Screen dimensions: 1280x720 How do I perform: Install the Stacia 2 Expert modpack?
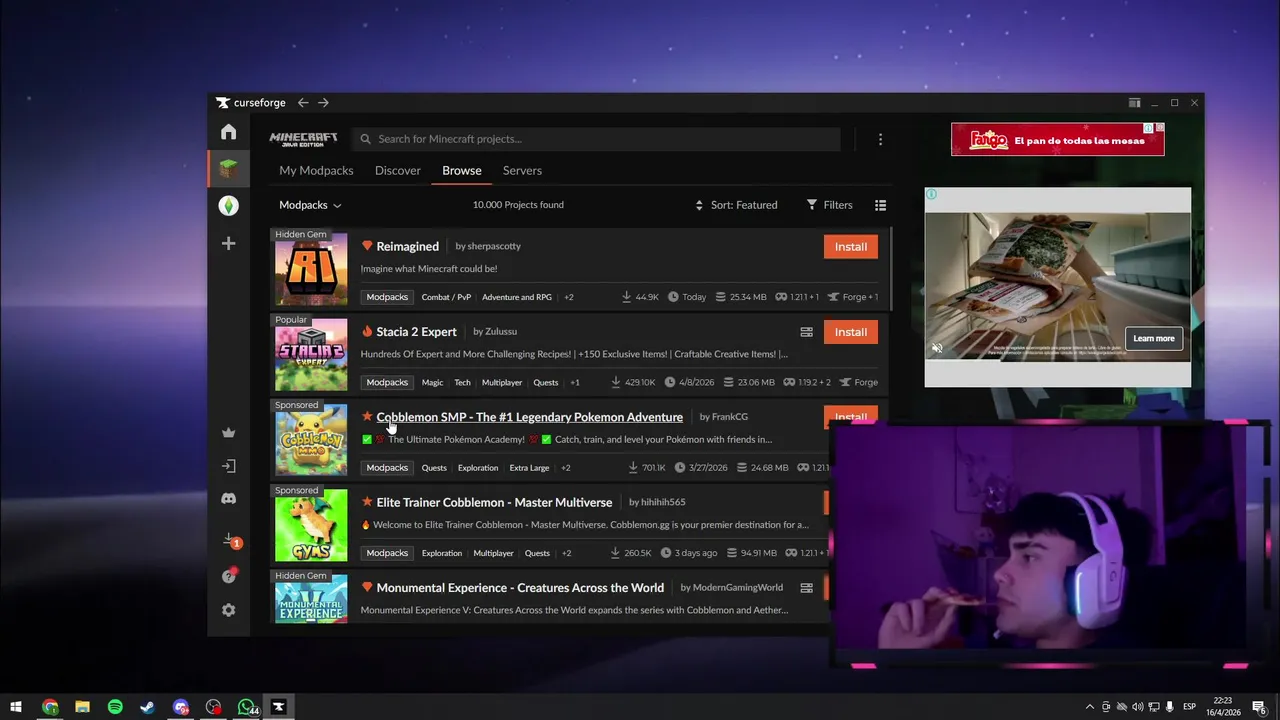coord(851,332)
